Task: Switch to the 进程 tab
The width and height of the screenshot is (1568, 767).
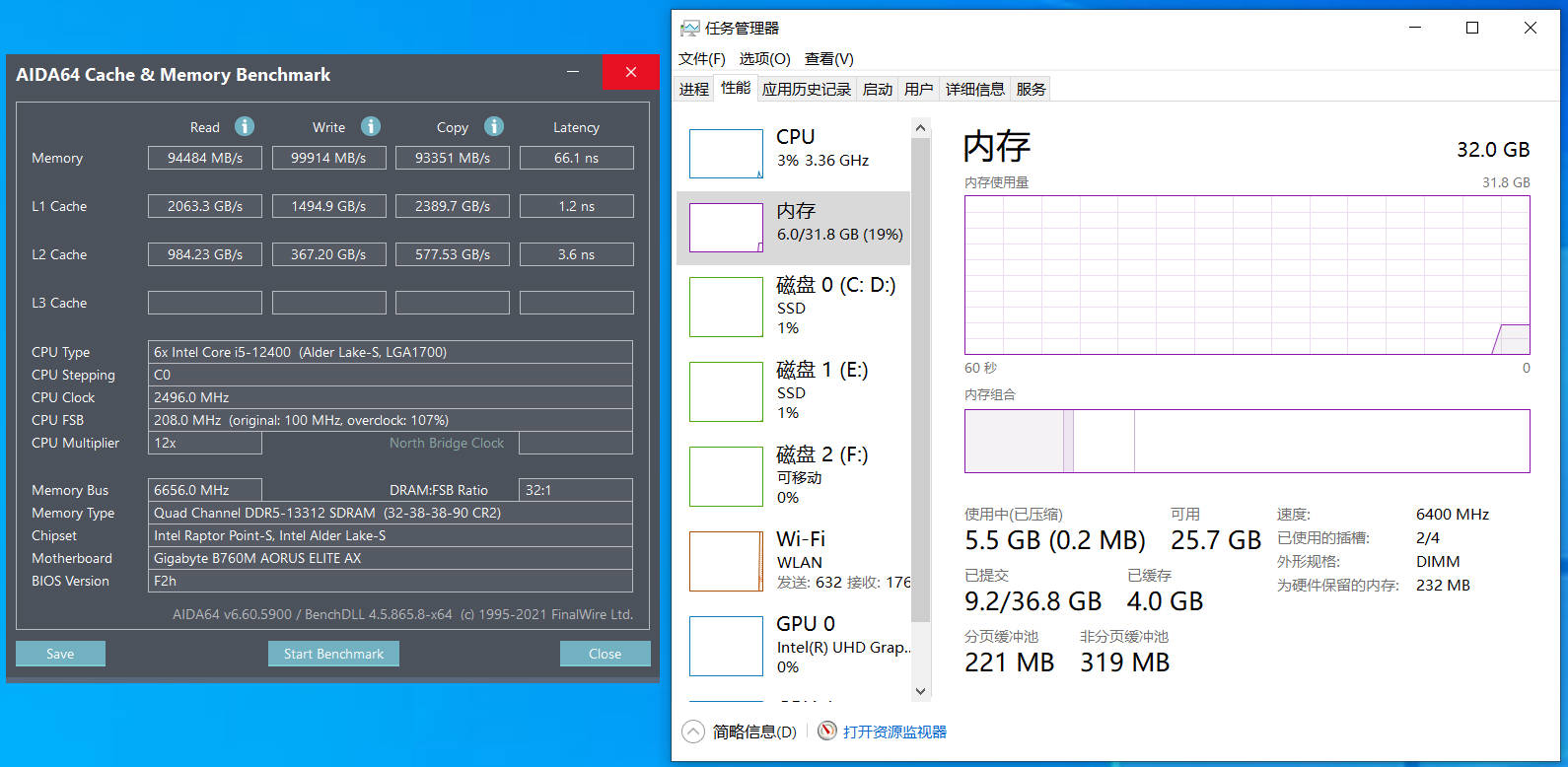Action: pos(694,90)
